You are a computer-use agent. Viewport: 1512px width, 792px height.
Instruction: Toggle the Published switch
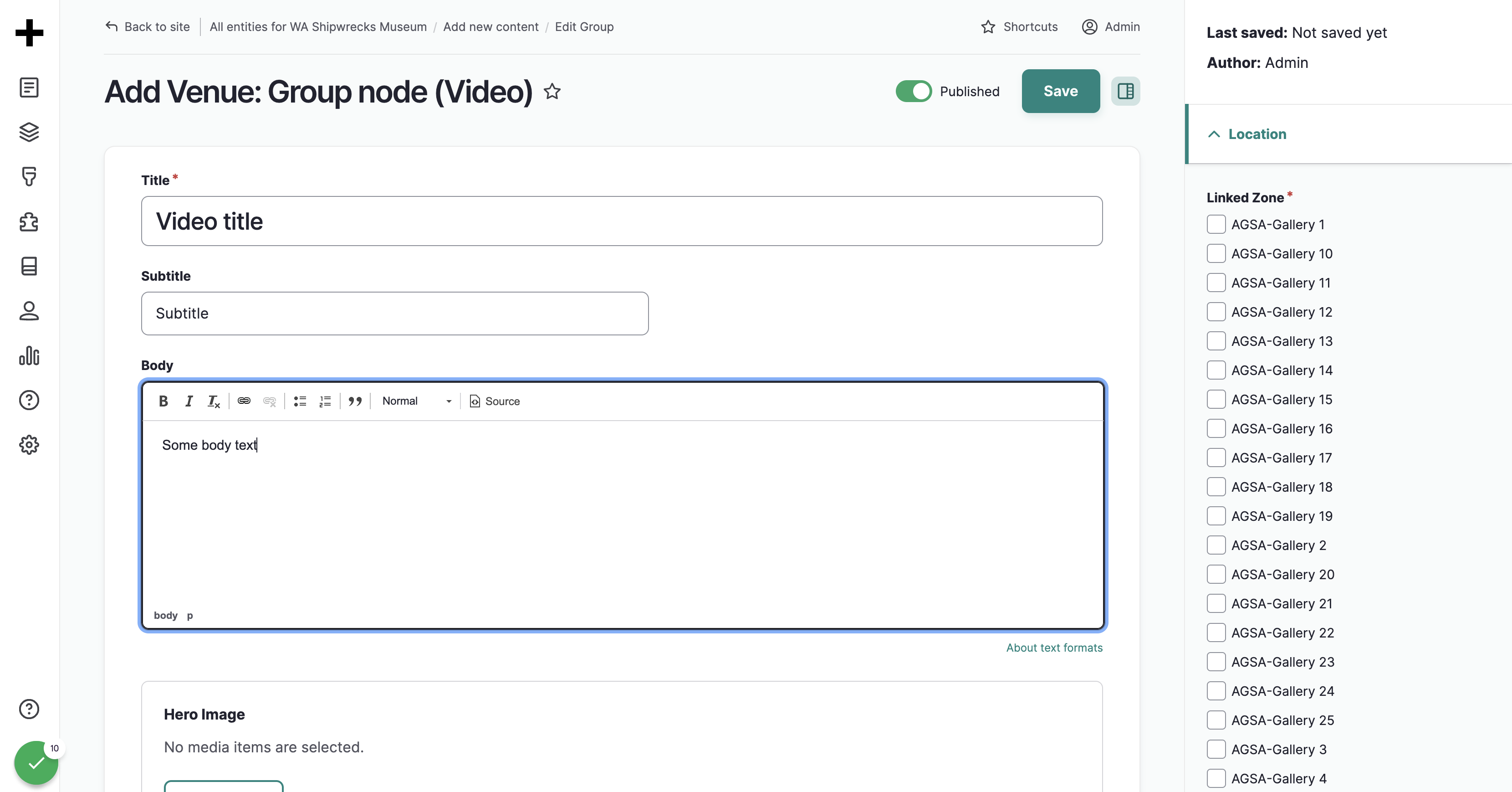913,91
